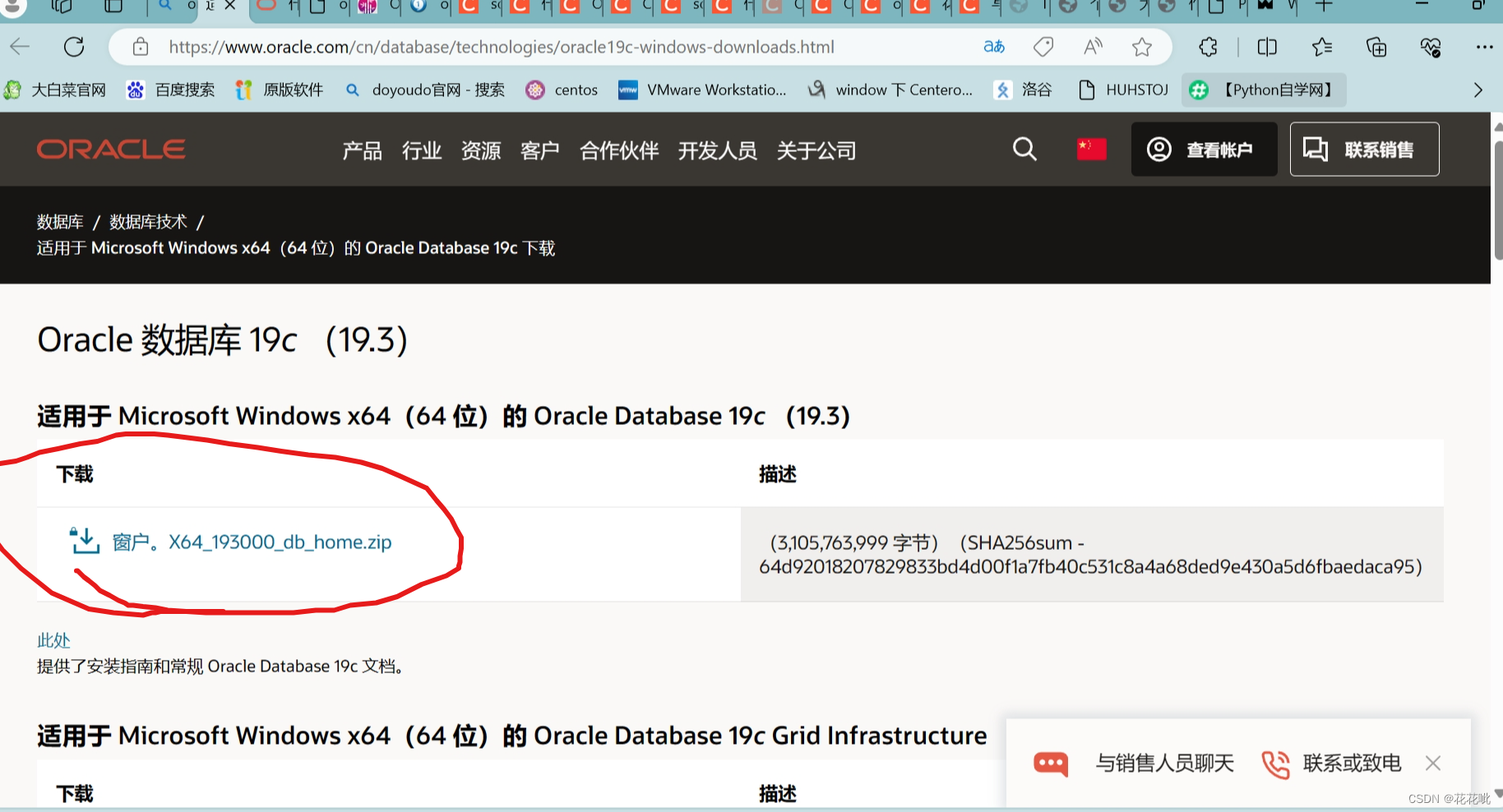Open HUHSTOJ bookmark
Viewport: 1503px width, 812px height.
(1123, 90)
